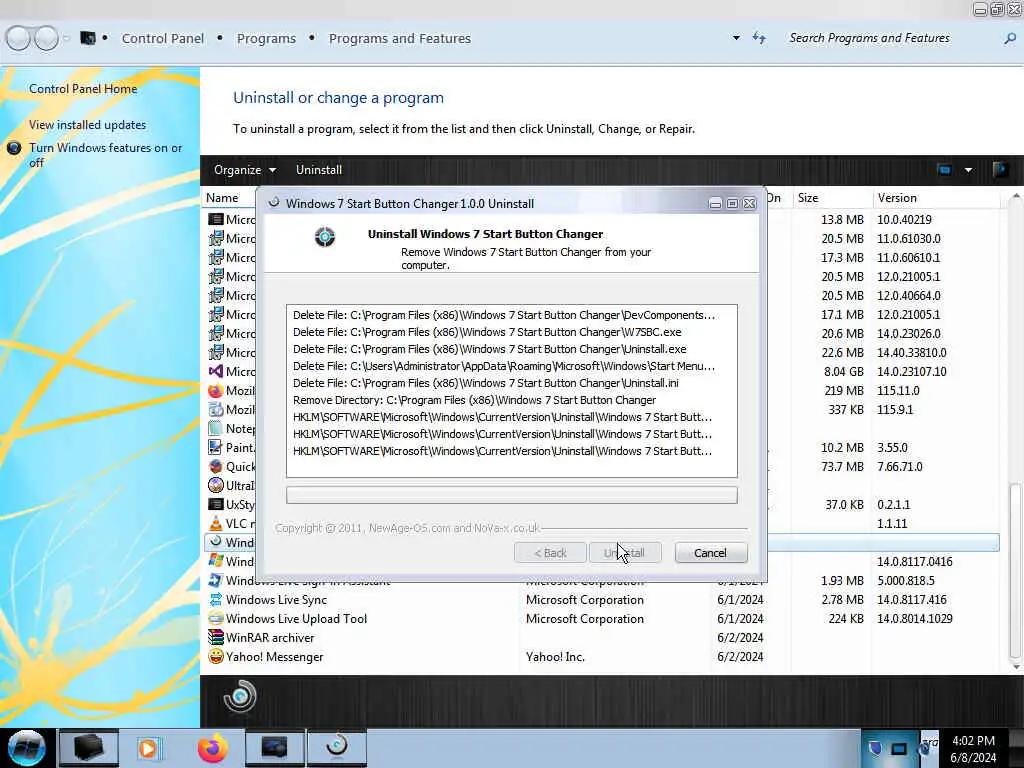The height and width of the screenshot is (768, 1024).
Task: Click the Mozilla Firefox icon in the program list
Action: [216, 391]
